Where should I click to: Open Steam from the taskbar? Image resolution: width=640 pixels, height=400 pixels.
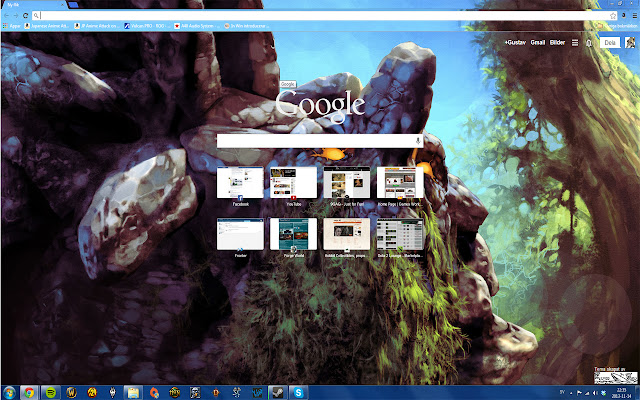[x=278, y=393]
